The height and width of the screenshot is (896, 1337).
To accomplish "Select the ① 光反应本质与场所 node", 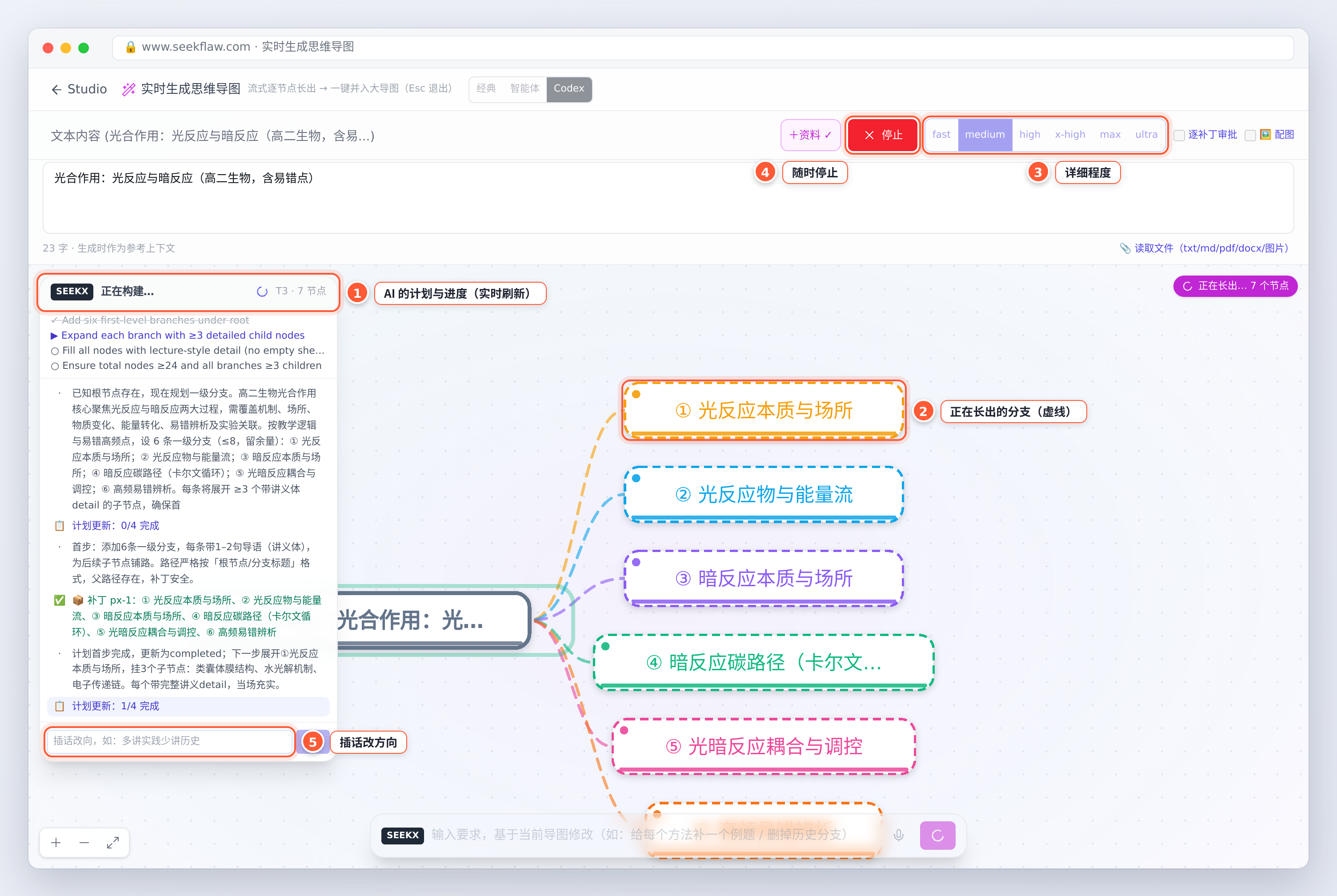I will [x=763, y=410].
